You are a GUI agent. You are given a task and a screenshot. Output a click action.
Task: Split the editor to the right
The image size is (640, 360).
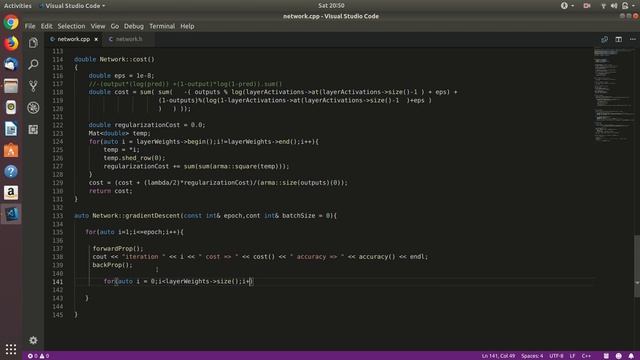tap(619, 39)
